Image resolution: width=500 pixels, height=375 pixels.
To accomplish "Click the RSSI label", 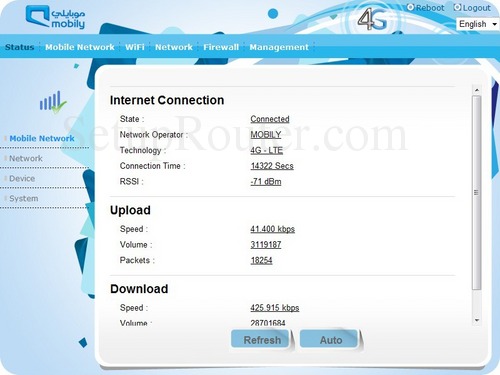I will pos(131,182).
